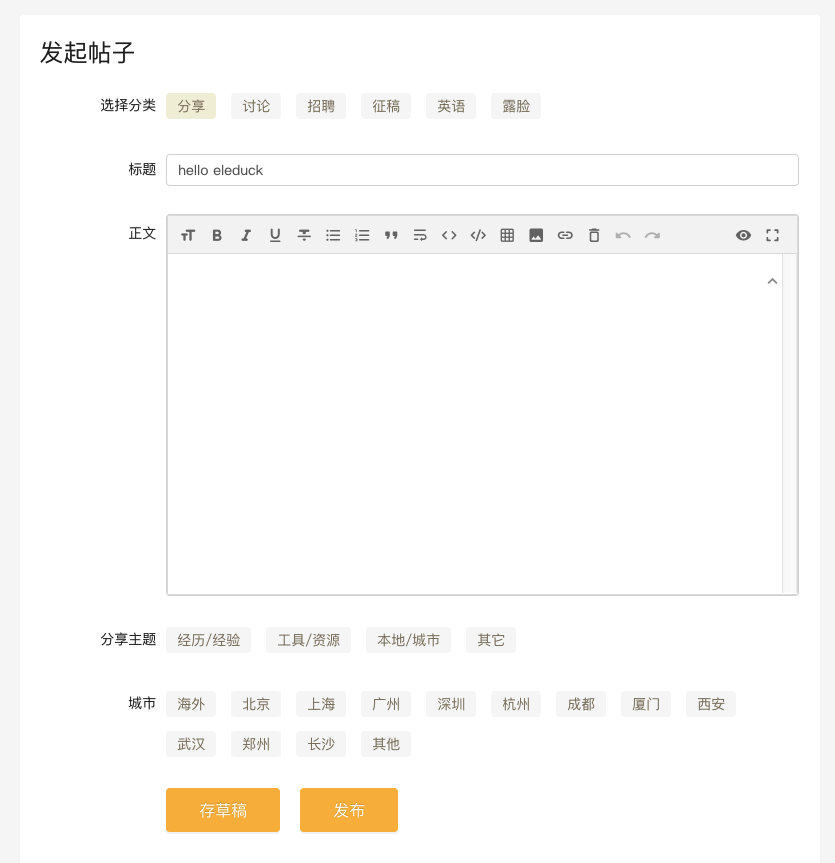The height and width of the screenshot is (863, 835).
Task: Click inside the 正文 editor text area
Action: [474, 424]
